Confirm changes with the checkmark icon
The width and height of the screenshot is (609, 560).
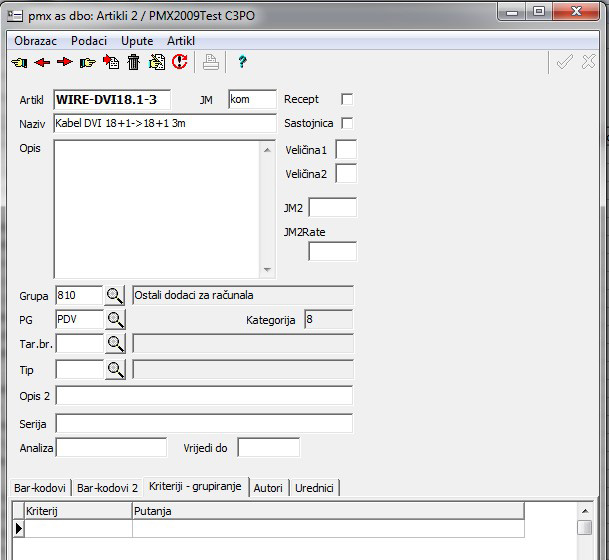click(564, 62)
